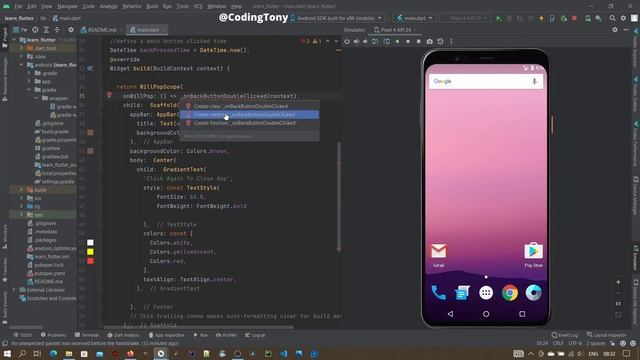This screenshot has width=640, height=360.
Task: Rotate emulator right icon
Action: tap(386, 42)
